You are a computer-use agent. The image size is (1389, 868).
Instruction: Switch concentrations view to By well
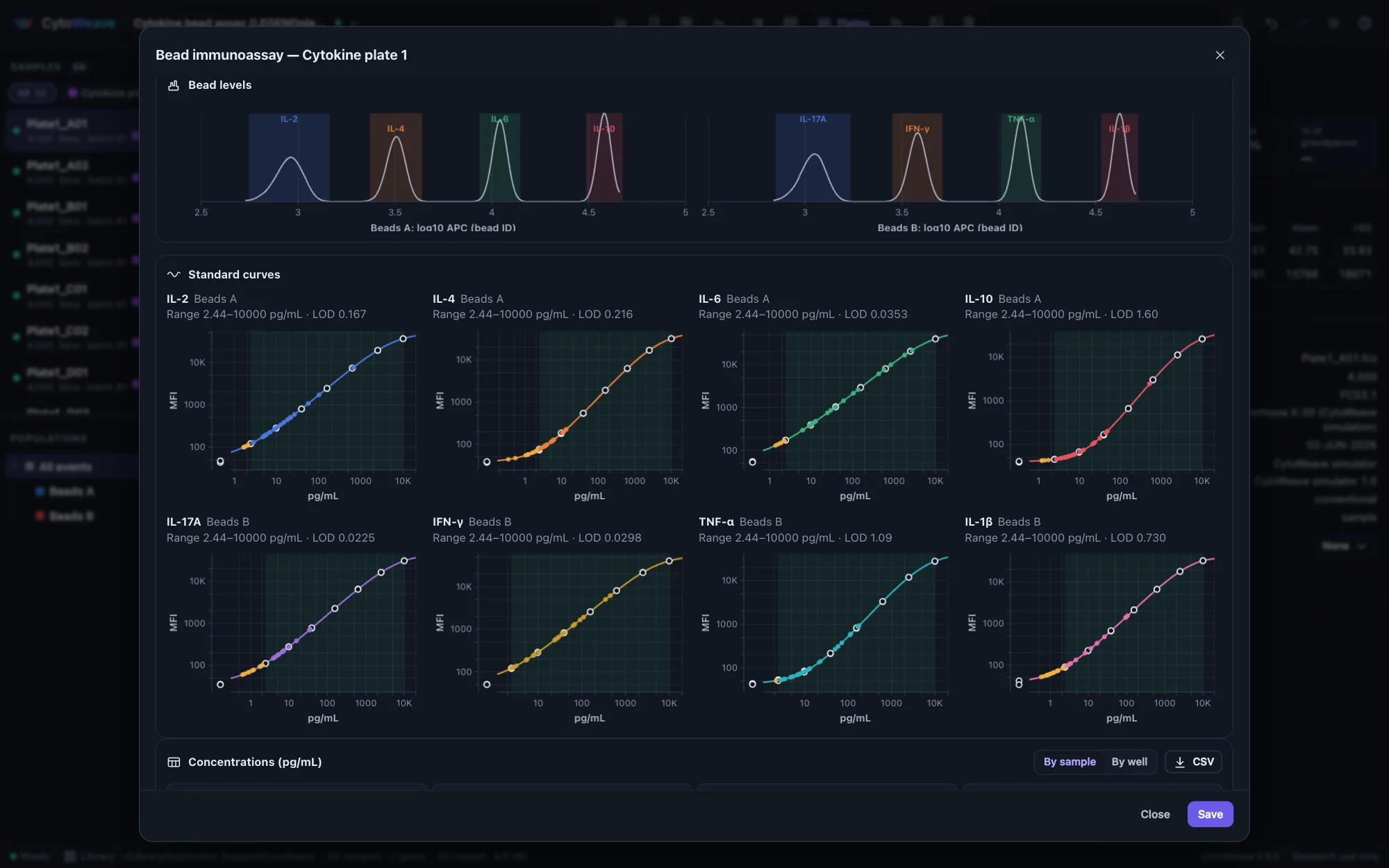point(1129,762)
